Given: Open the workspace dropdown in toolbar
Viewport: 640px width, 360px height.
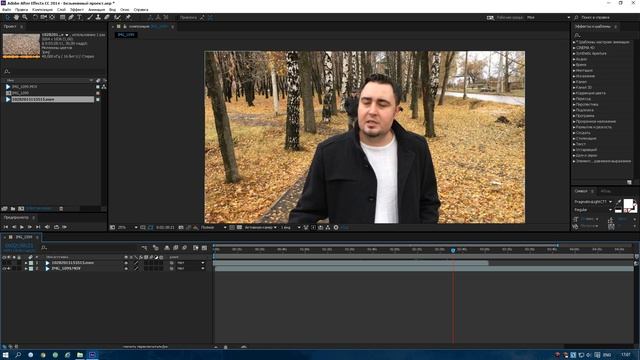Looking at the screenshot, I should tap(548, 18).
